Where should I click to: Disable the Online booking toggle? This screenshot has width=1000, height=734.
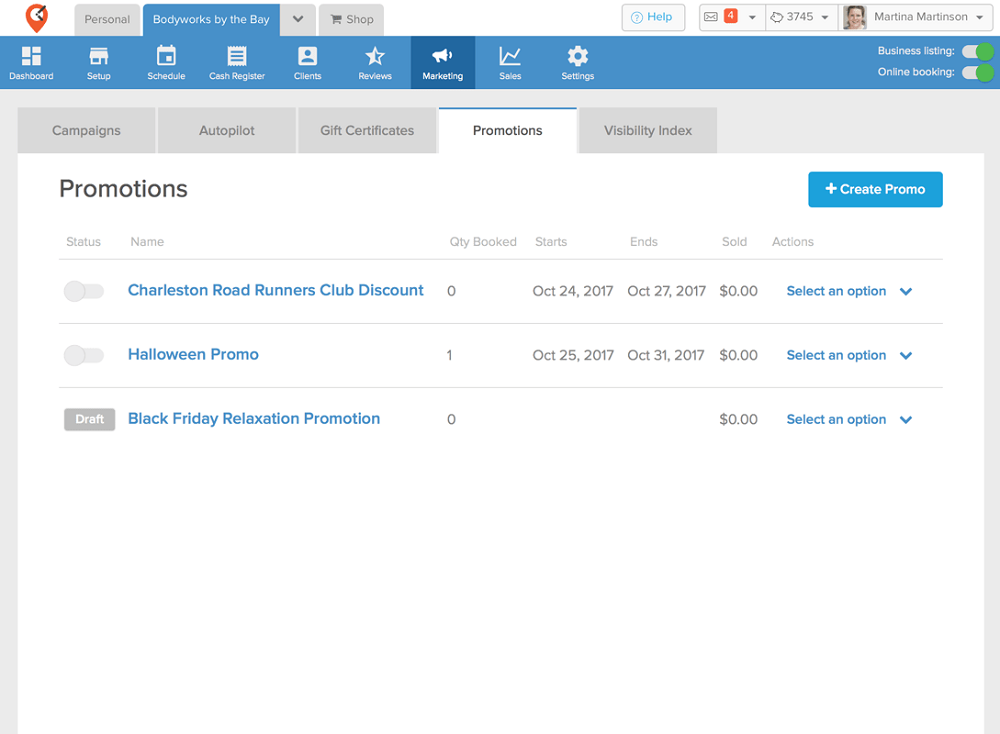[x=977, y=72]
